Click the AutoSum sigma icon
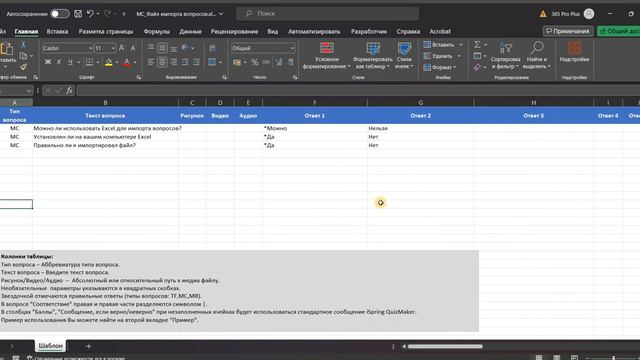The width and height of the screenshot is (640, 360). pyautogui.click(x=477, y=44)
